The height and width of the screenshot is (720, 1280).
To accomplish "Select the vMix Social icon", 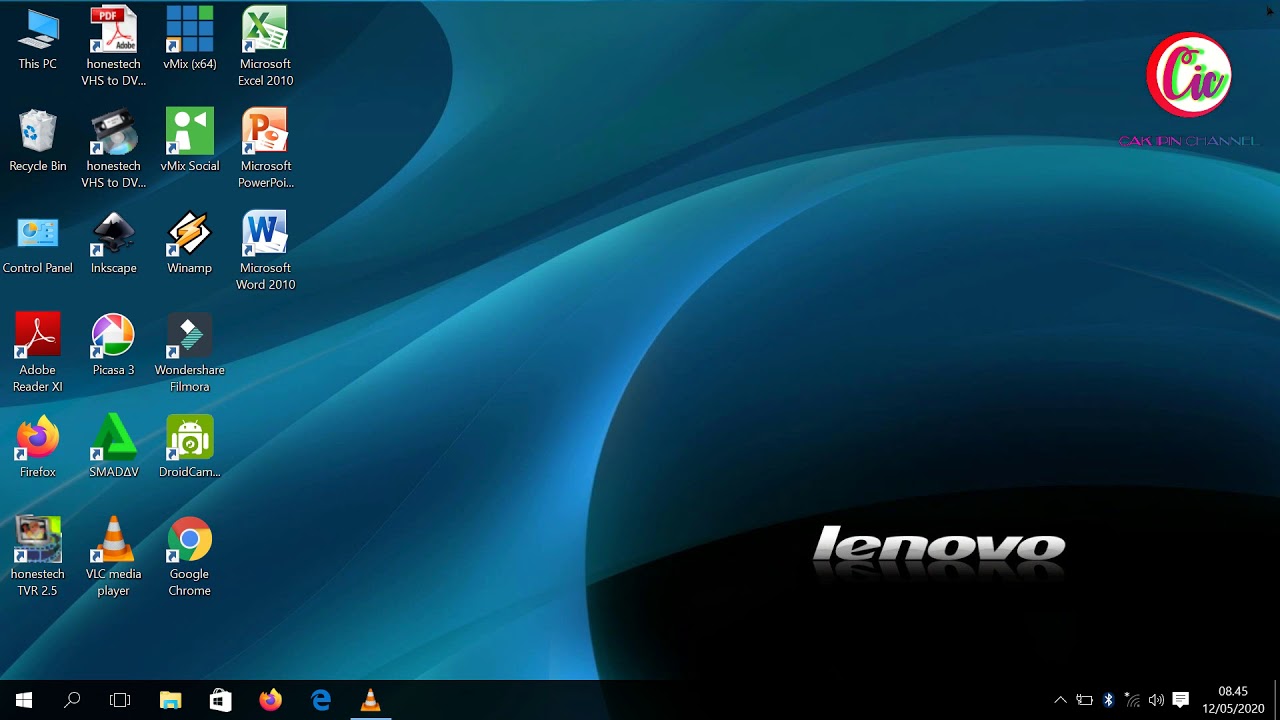I will [190, 142].
